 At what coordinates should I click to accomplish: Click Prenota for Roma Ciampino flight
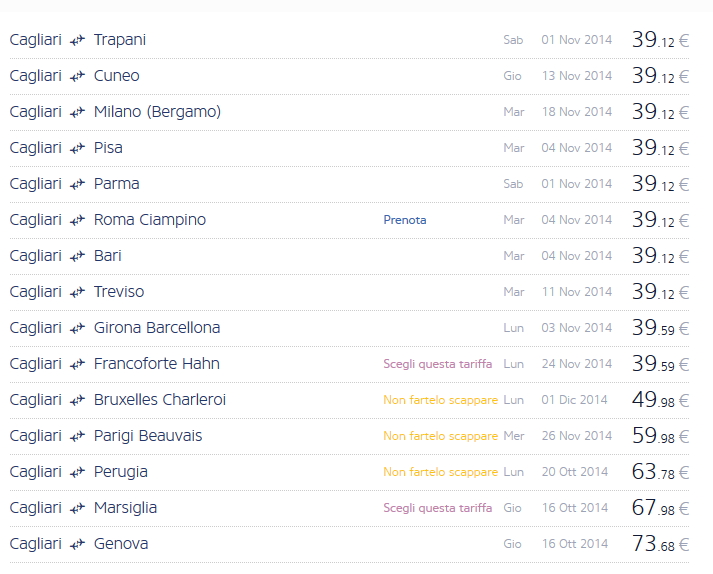404,220
